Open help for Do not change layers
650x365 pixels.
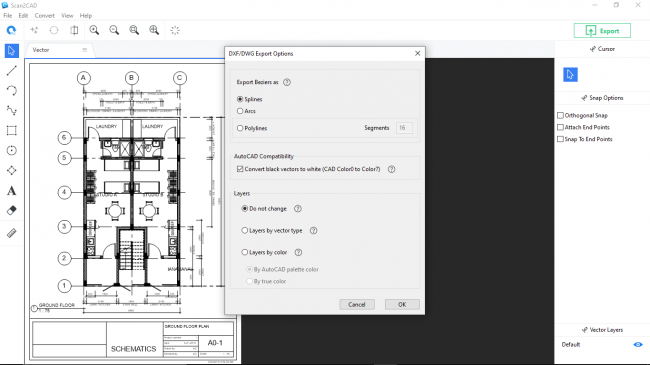click(x=298, y=209)
